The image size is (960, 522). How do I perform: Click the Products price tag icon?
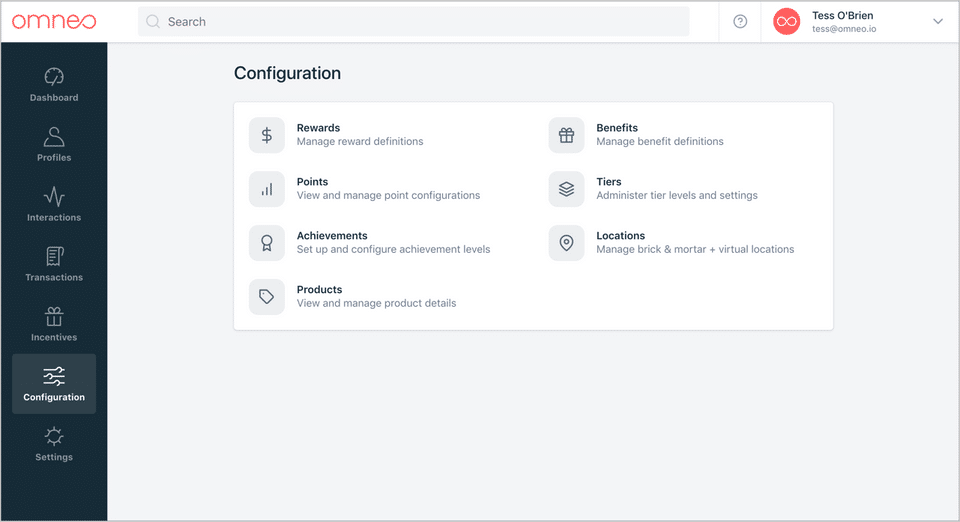click(267, 297)
